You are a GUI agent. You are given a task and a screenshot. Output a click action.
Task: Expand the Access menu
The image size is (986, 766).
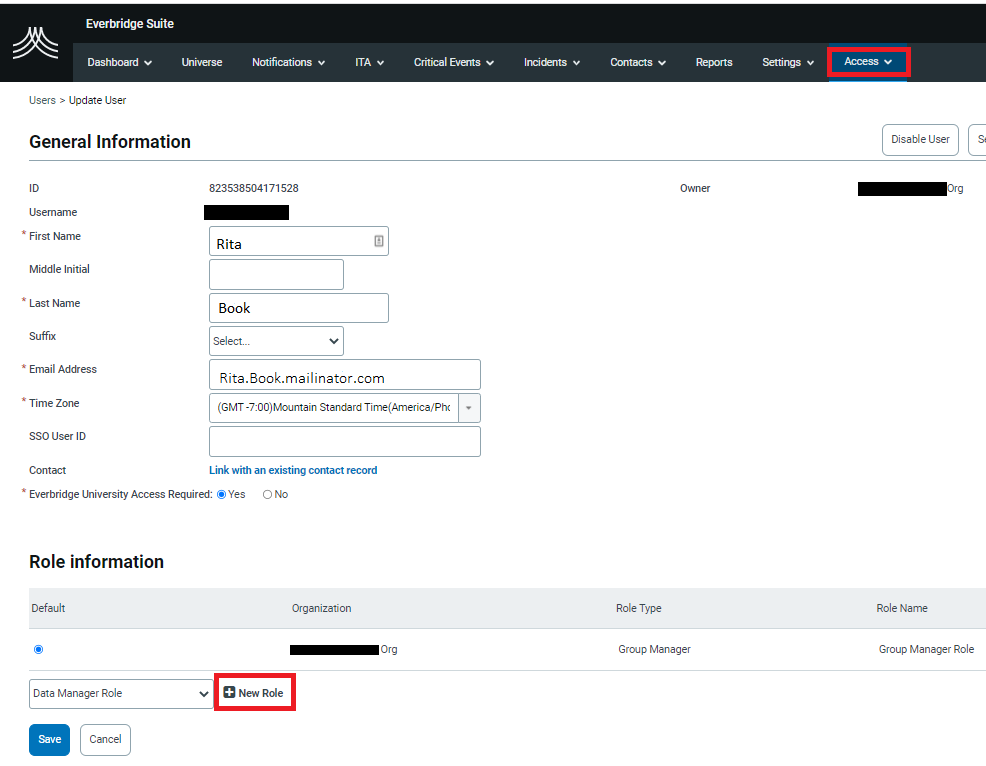[x=867, y=62]
